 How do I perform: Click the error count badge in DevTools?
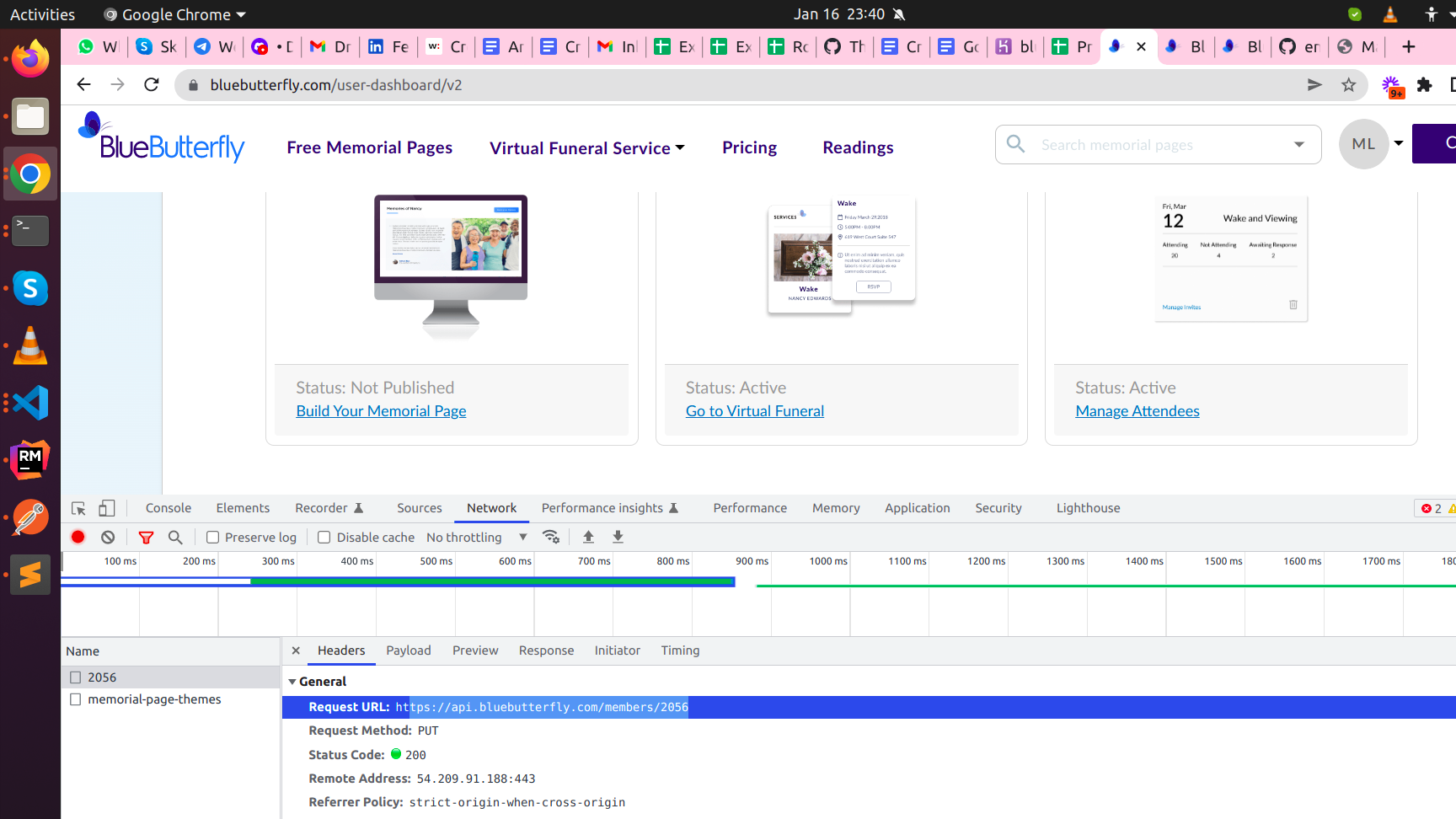[1432, 508]
